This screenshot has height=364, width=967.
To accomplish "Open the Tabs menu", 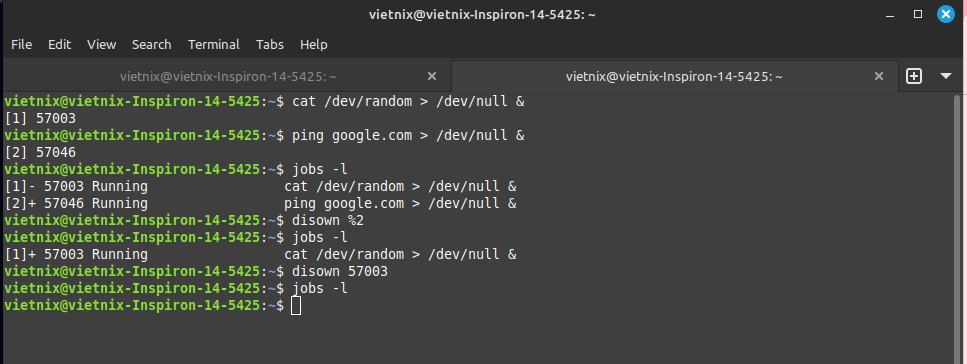I will tap(270, 44).
